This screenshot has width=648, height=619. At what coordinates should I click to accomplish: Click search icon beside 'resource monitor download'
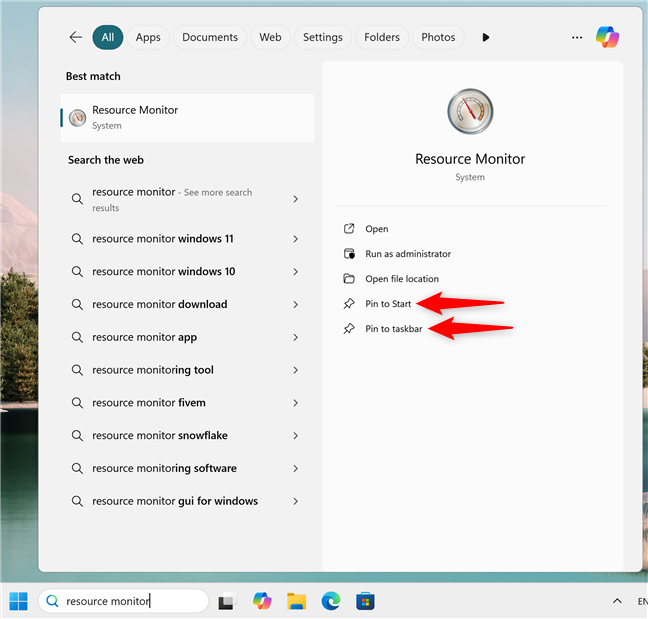77,304
